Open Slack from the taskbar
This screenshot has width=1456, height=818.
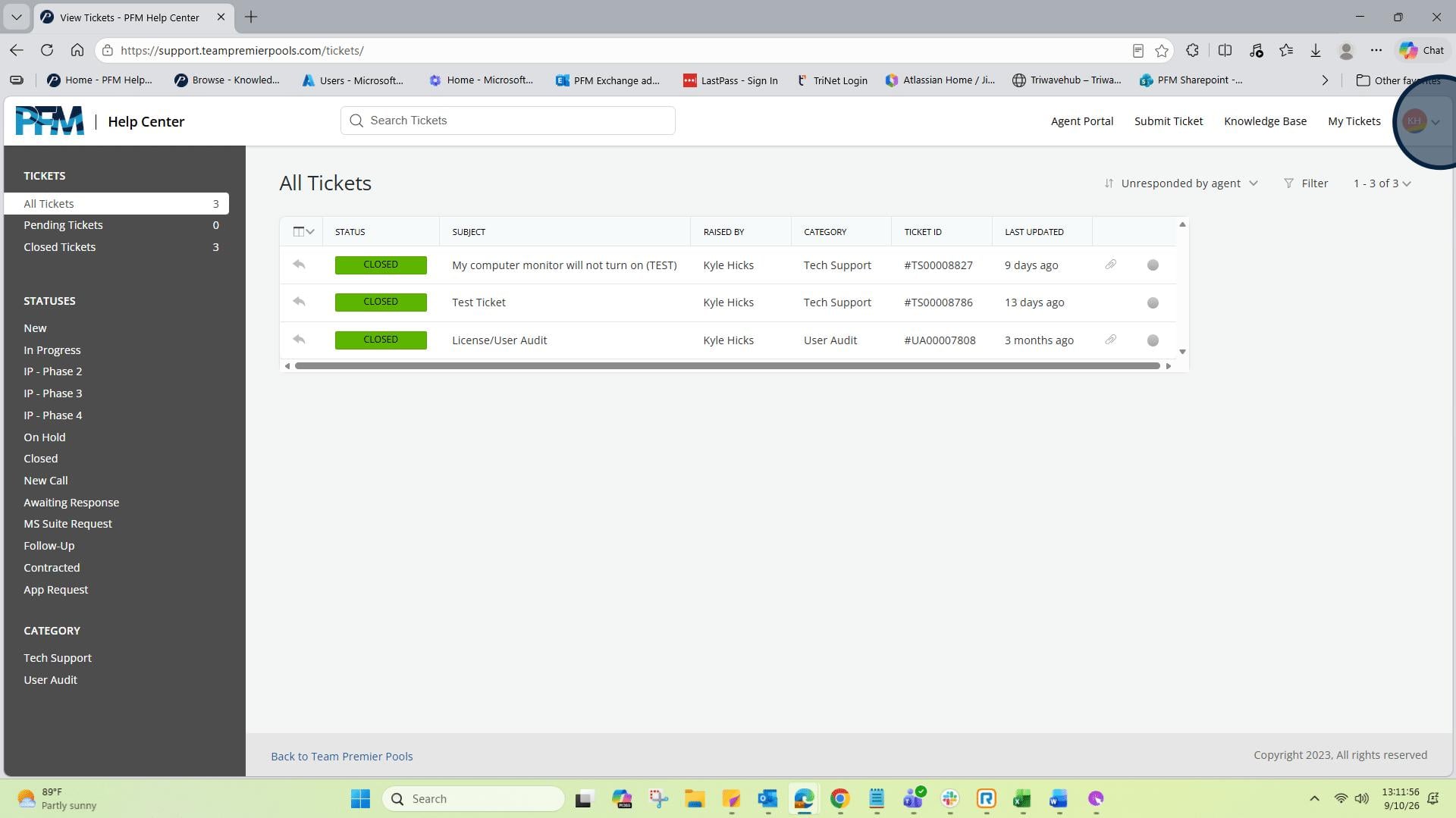point(949,798)
